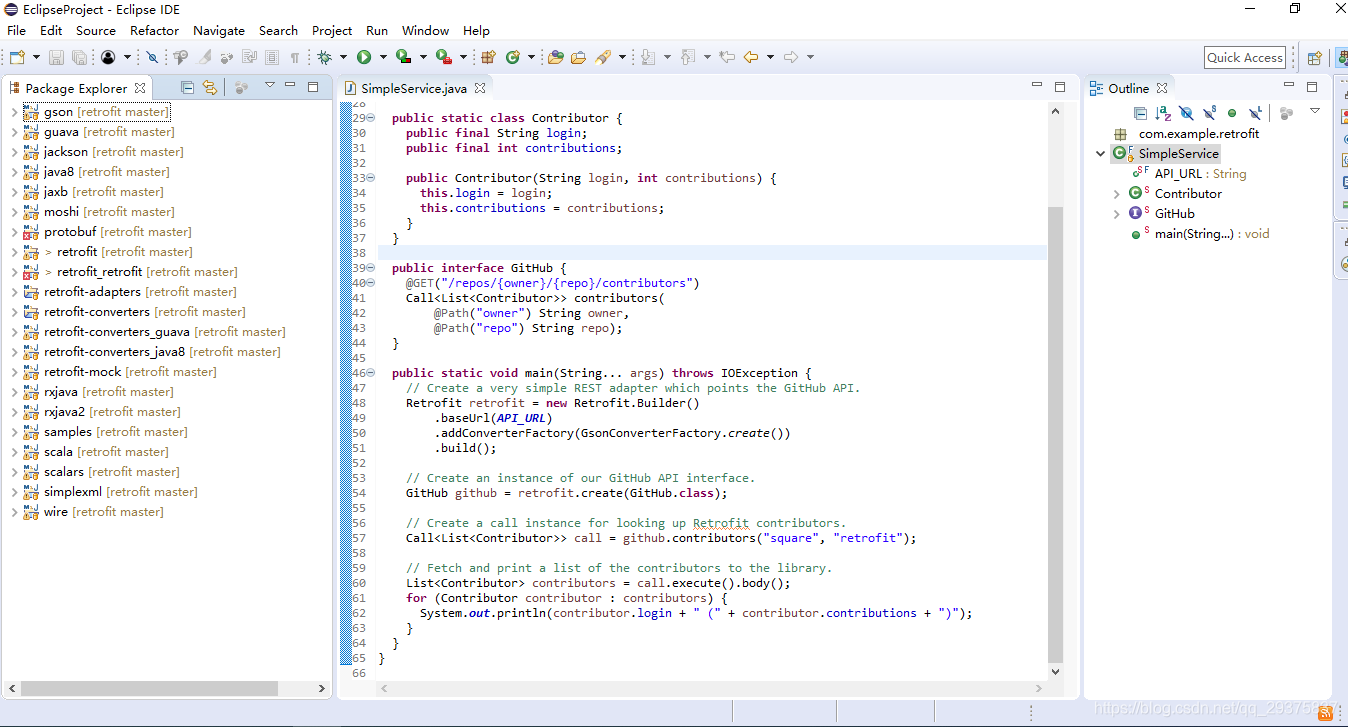
Task: Open the File menu
Action: (x=17, y=30)
